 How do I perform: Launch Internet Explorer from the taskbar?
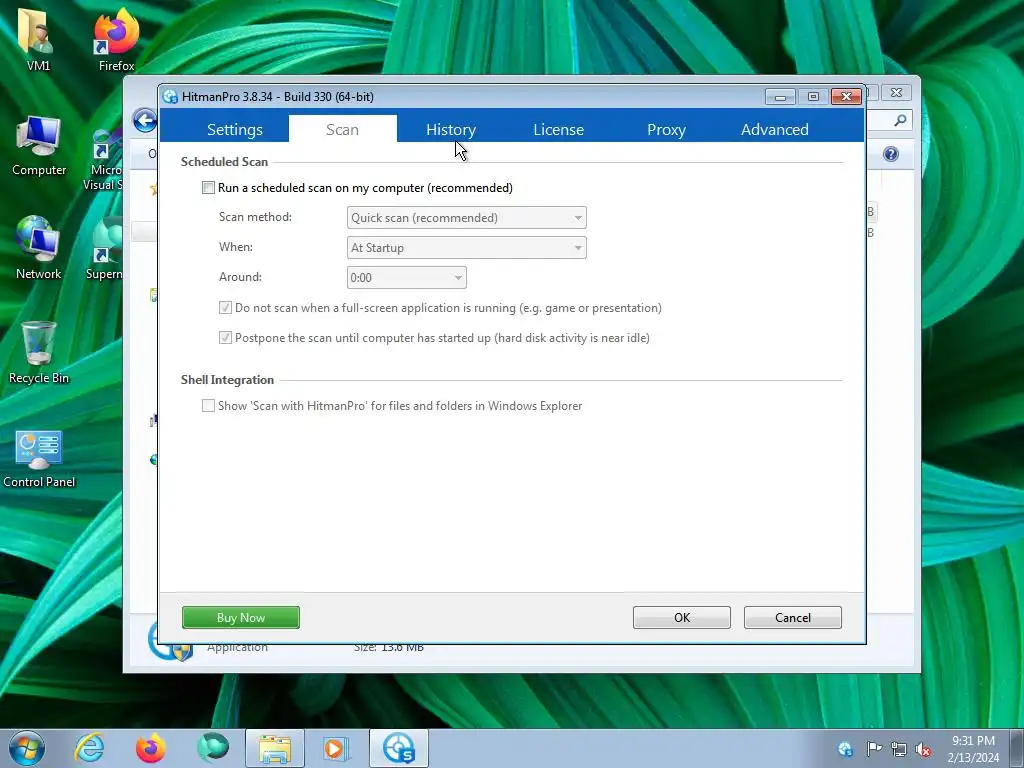coord(89,748)
